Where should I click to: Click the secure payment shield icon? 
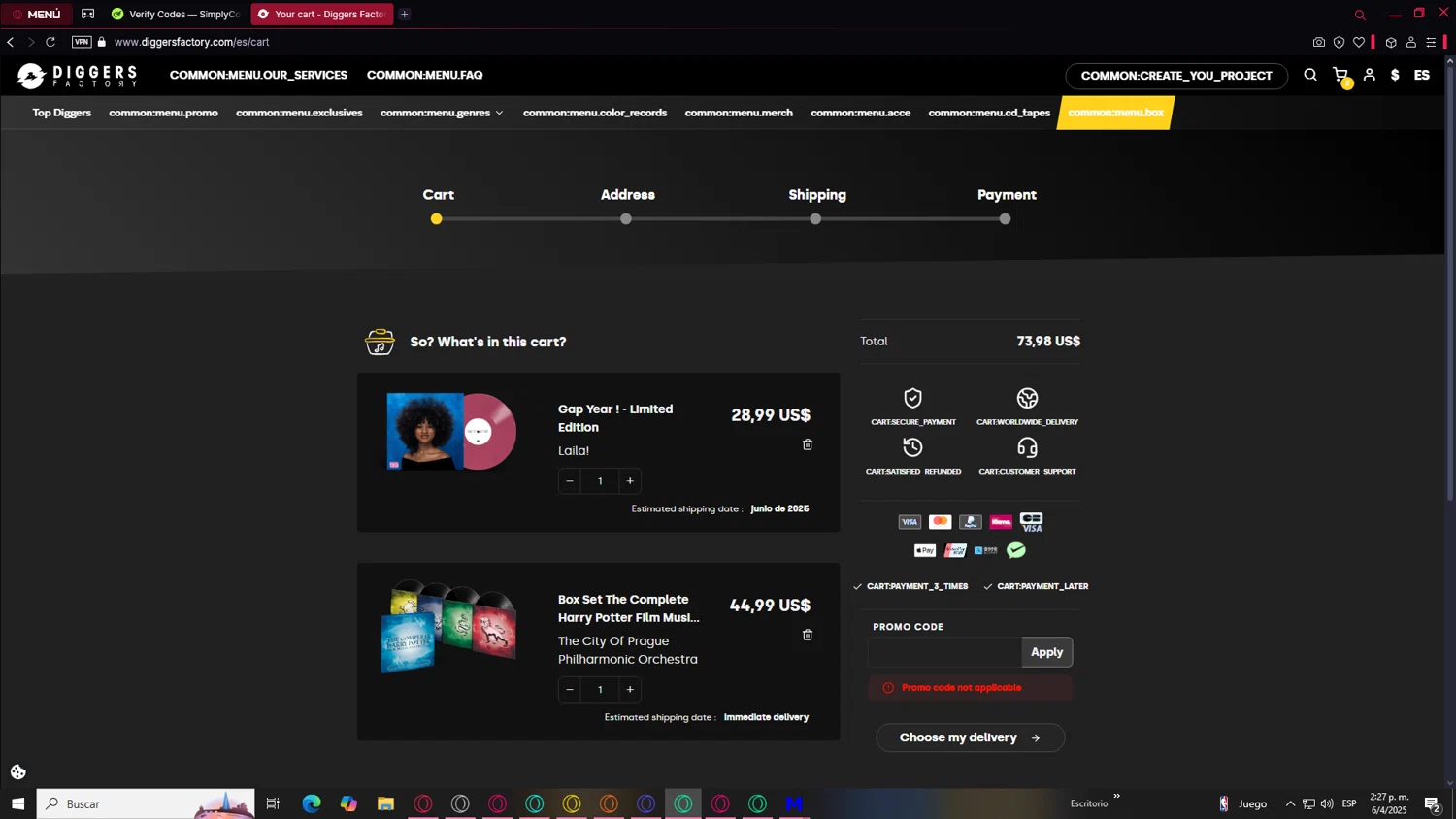(x=912, y=398)
